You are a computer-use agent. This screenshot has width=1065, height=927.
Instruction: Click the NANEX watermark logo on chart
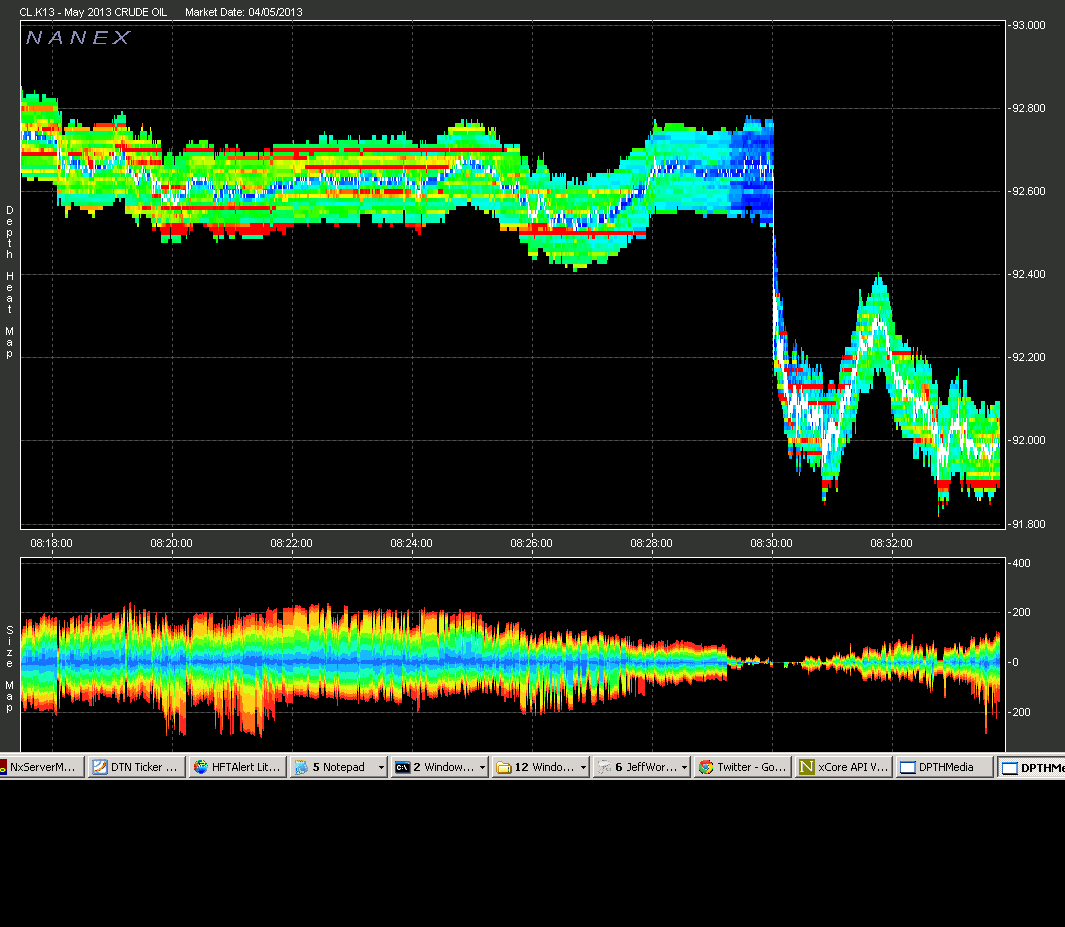tap(78, 37)
